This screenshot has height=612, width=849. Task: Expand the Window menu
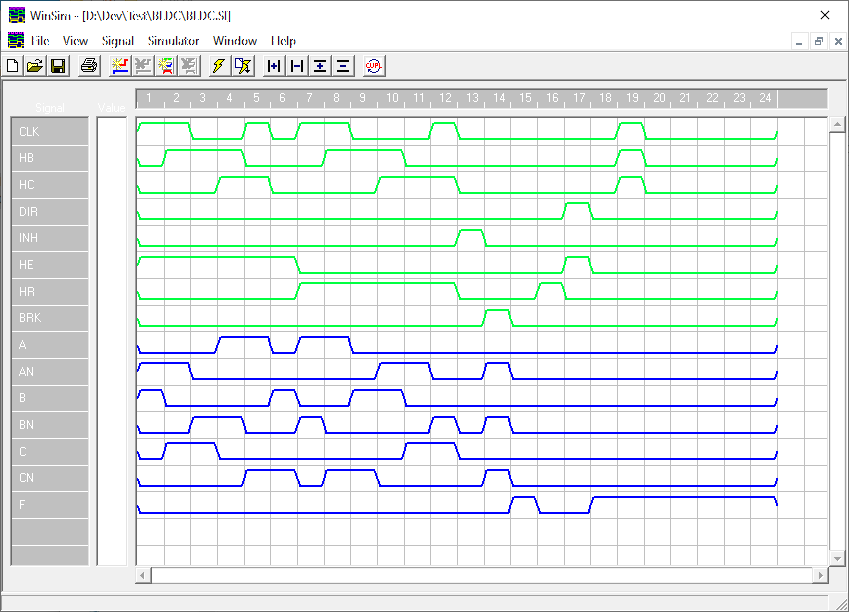[234, 41]
